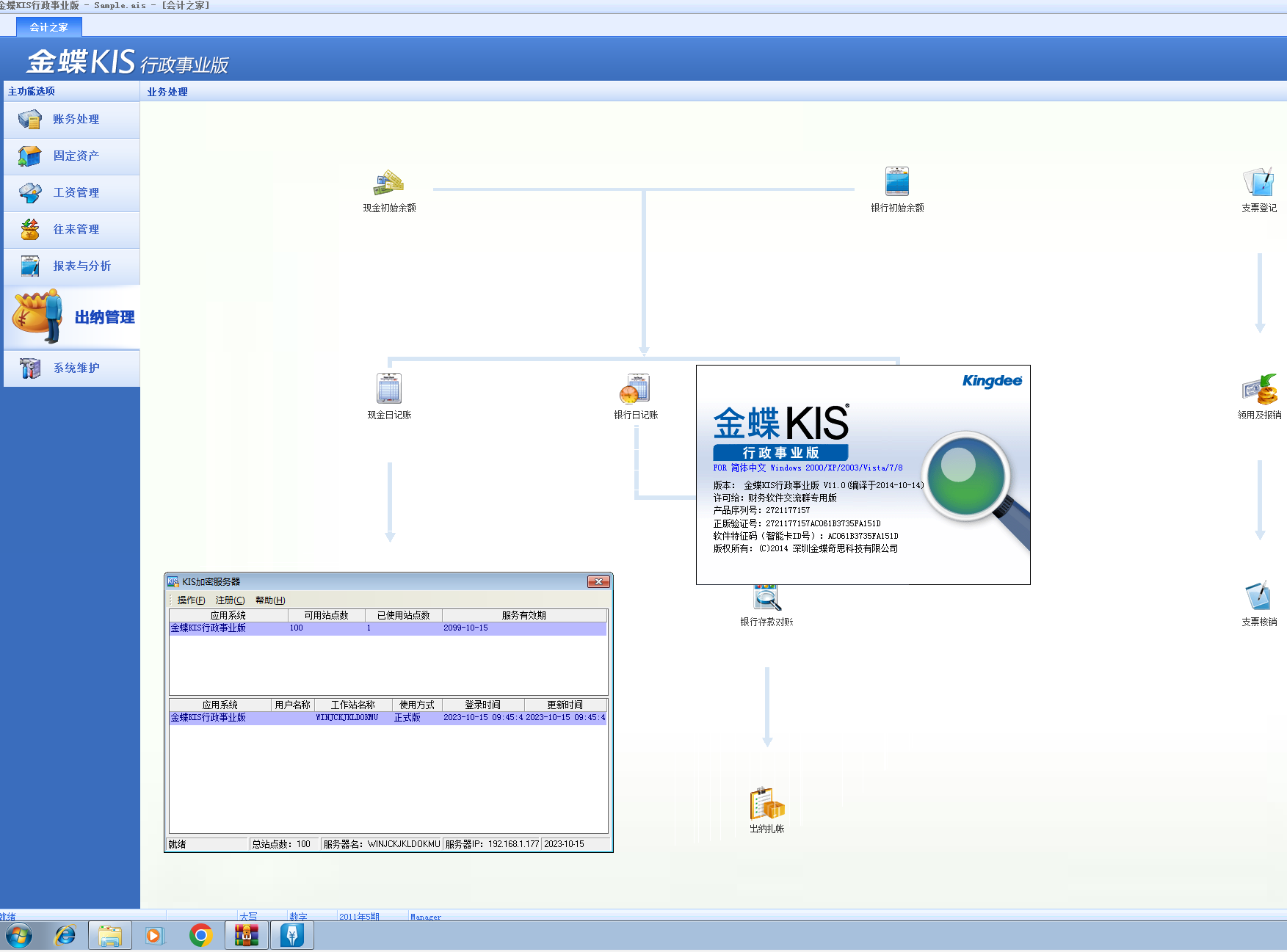Viewport: 1287px width, 952px height.
Task: Click the Kingdee logo on about splash
Action: [992, 380]
